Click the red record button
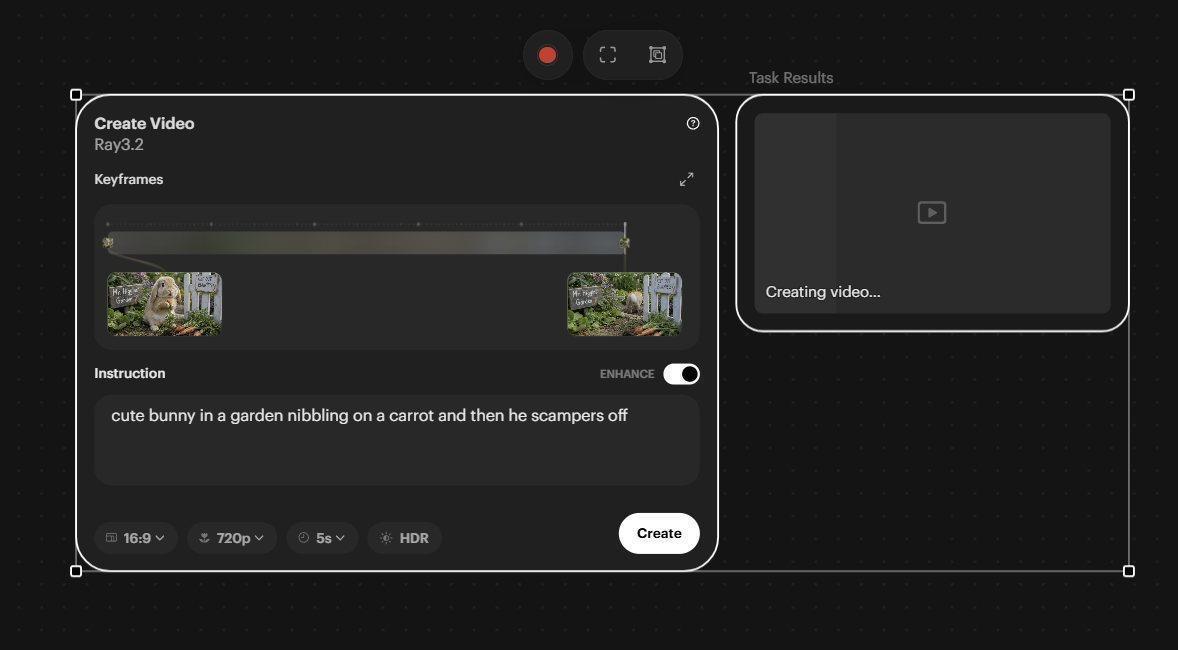Viewport: 1178px width, 650px height. click(x=548, y=55)
